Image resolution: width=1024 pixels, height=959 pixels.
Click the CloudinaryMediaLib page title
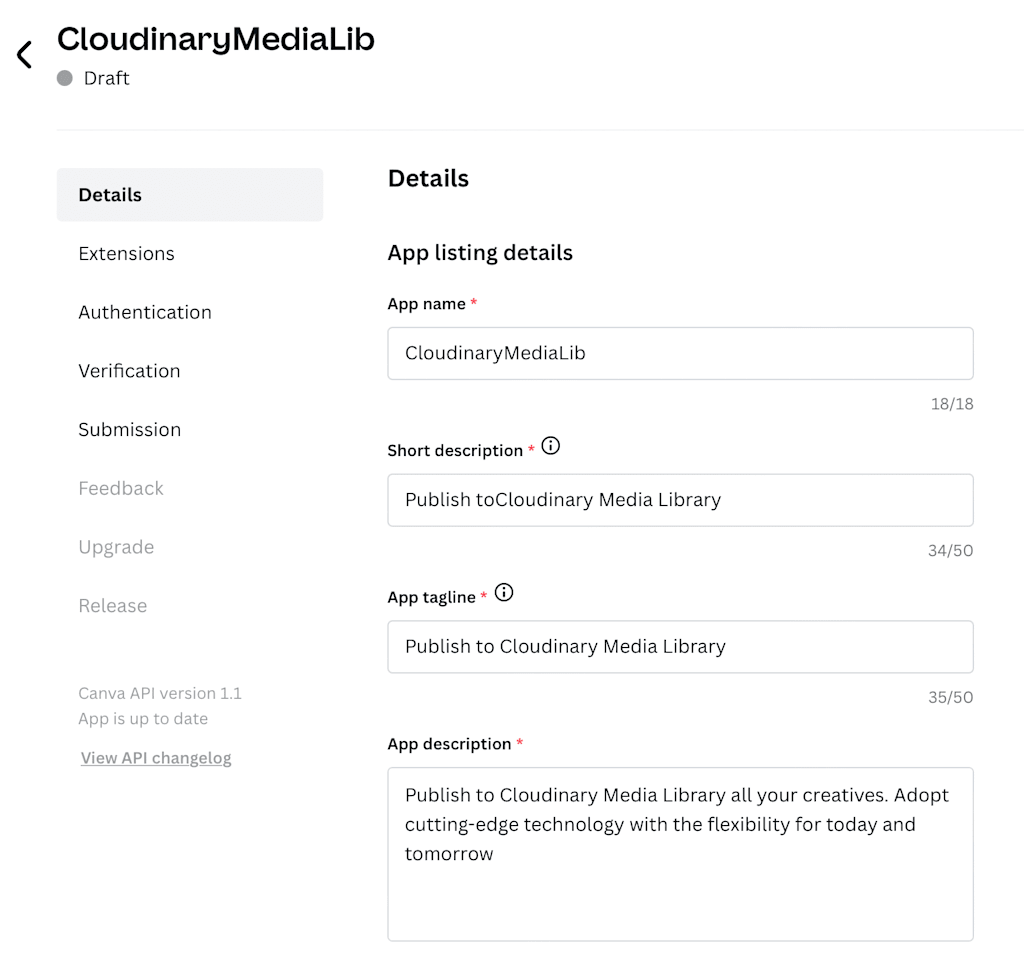[x=216, y=39]
